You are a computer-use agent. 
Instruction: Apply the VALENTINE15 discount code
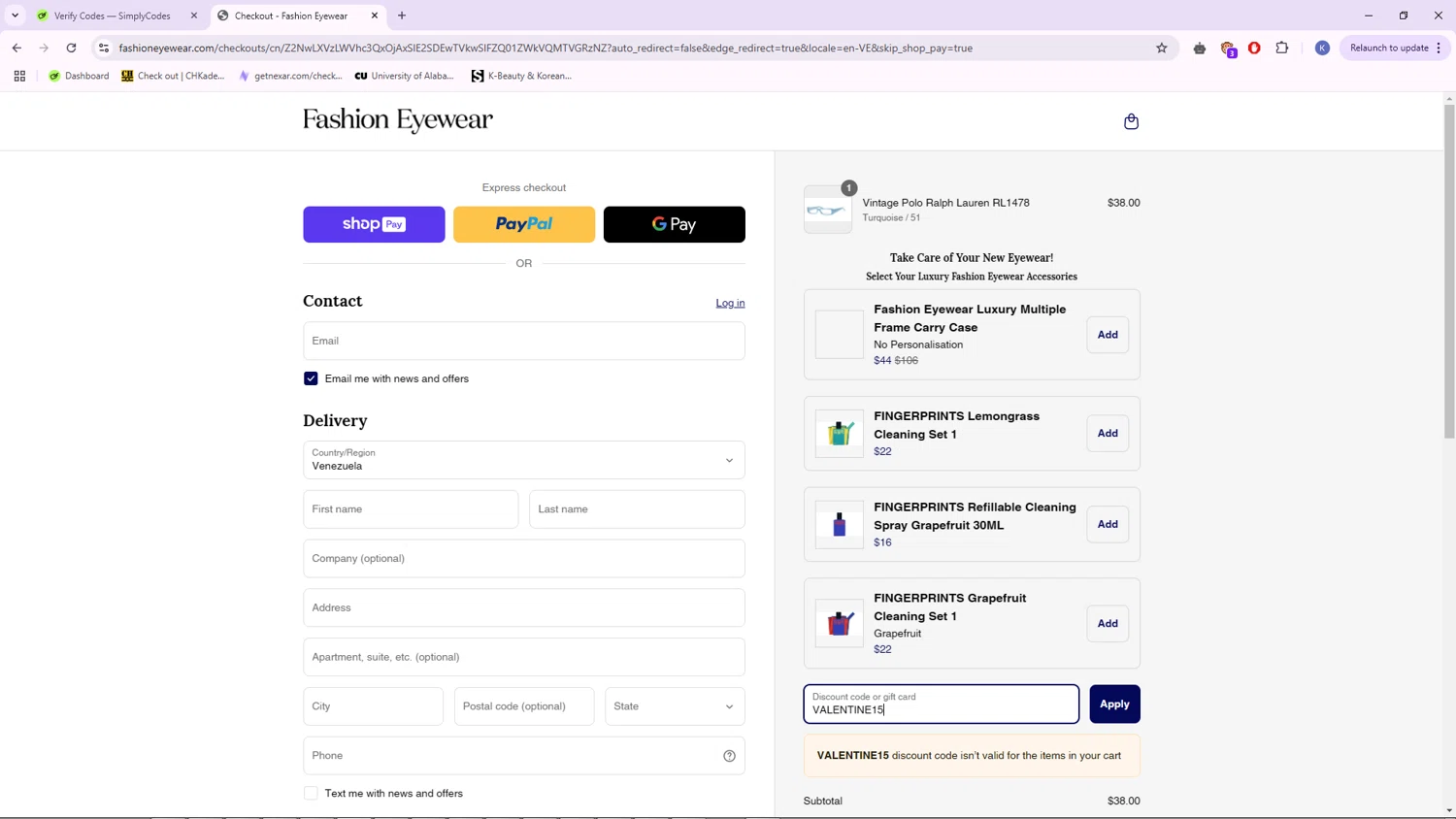click(x=1114, y=704)
